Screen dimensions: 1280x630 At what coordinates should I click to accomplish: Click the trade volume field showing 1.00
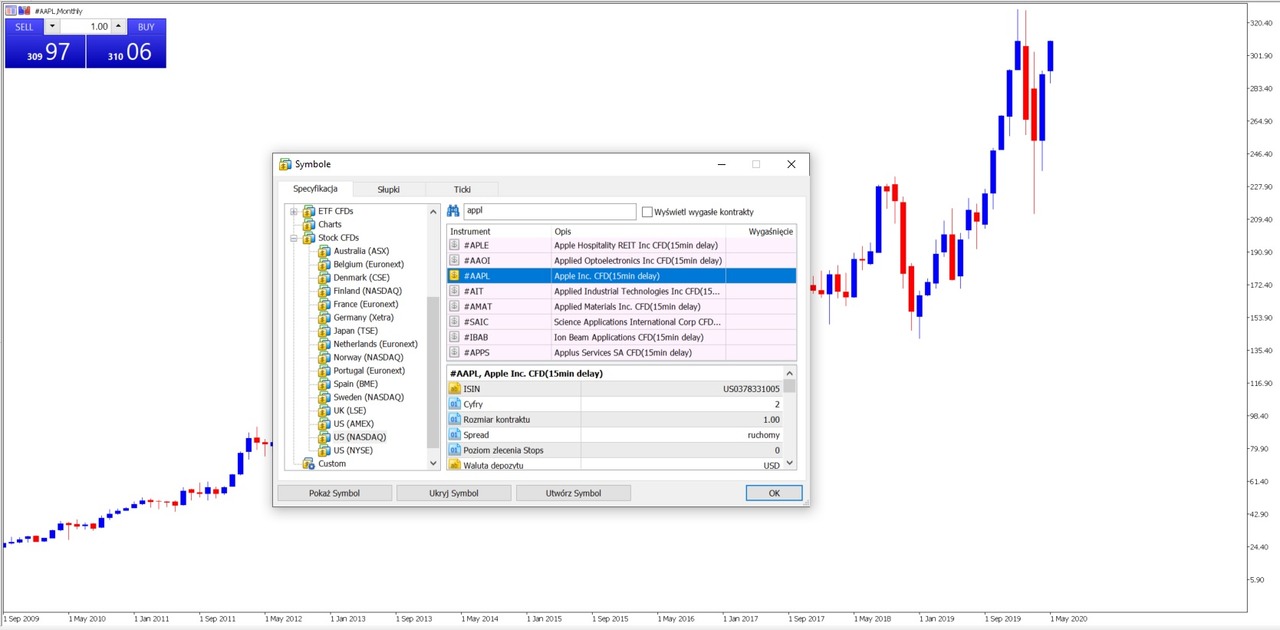86,27
